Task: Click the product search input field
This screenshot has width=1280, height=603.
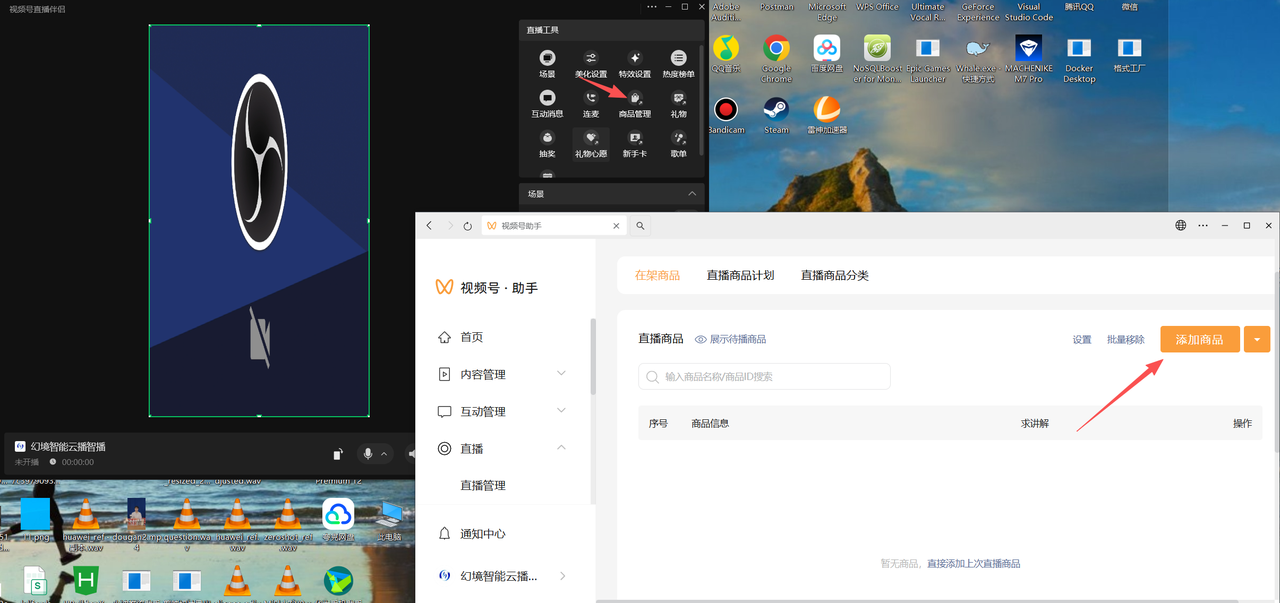Action: click(x=764, y=376)
